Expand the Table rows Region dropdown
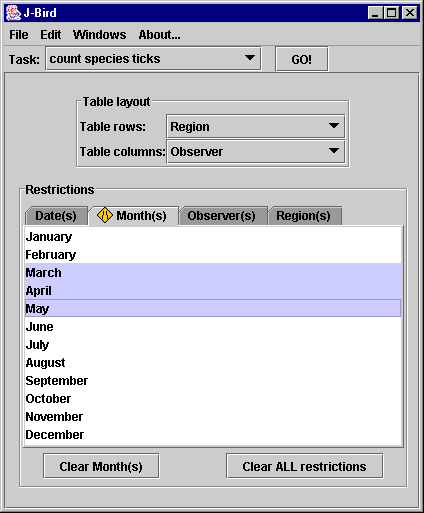The image size is (424, 513). pyautogui.click(x=334, y=126)
